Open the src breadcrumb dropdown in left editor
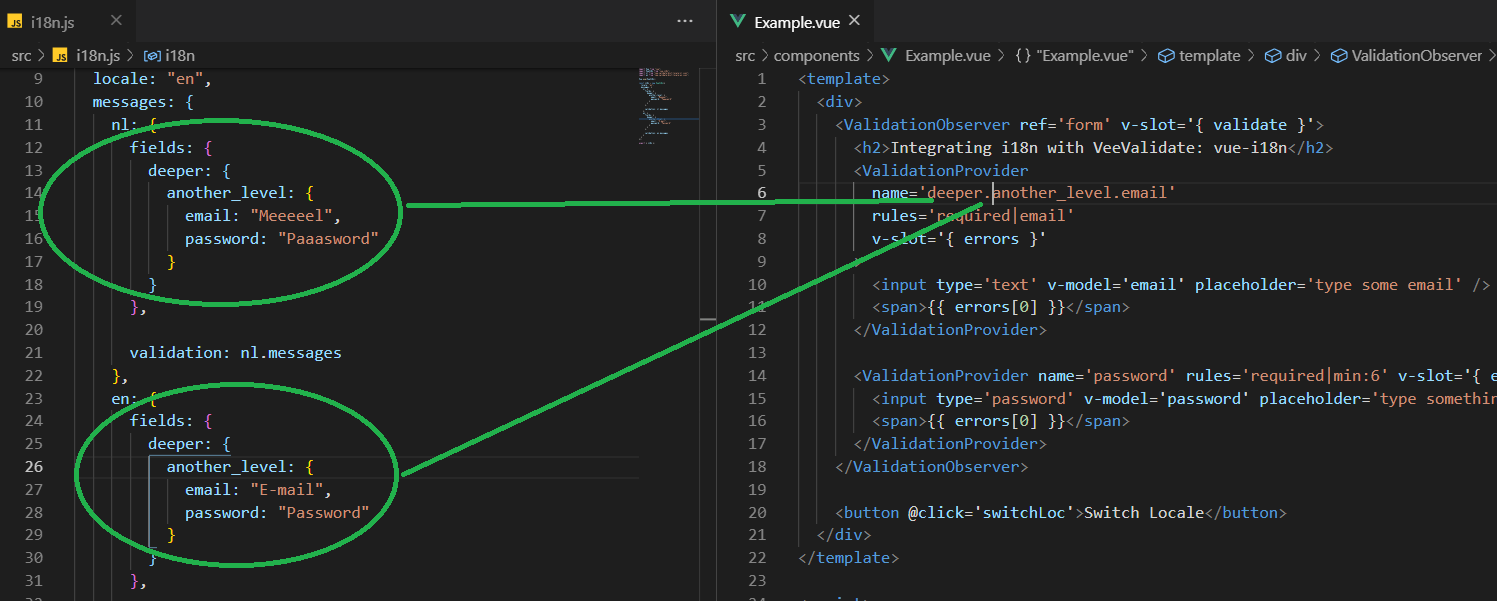 22,55
